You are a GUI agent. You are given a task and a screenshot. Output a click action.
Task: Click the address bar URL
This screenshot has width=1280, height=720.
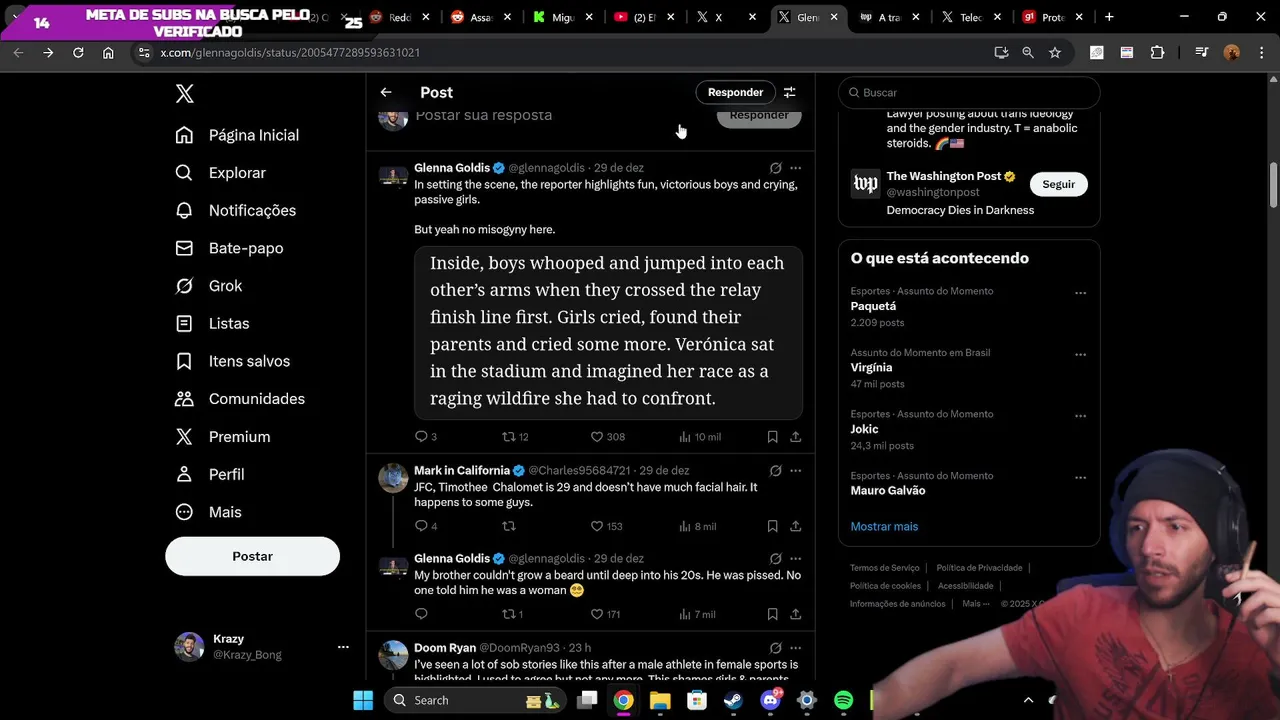(290, 52)
